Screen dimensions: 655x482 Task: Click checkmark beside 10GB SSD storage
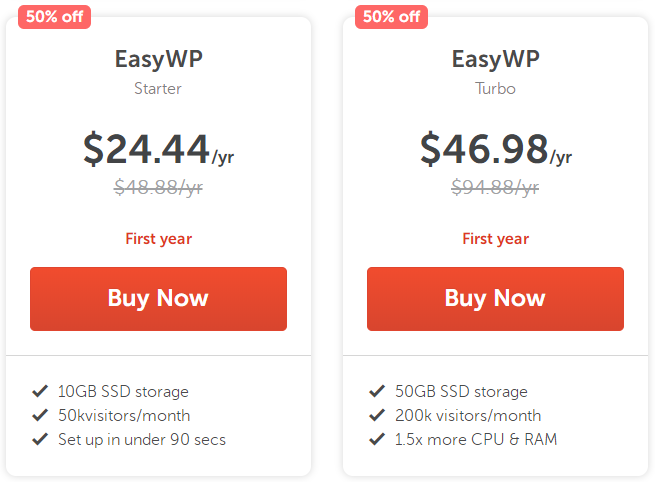coord(40,391)
